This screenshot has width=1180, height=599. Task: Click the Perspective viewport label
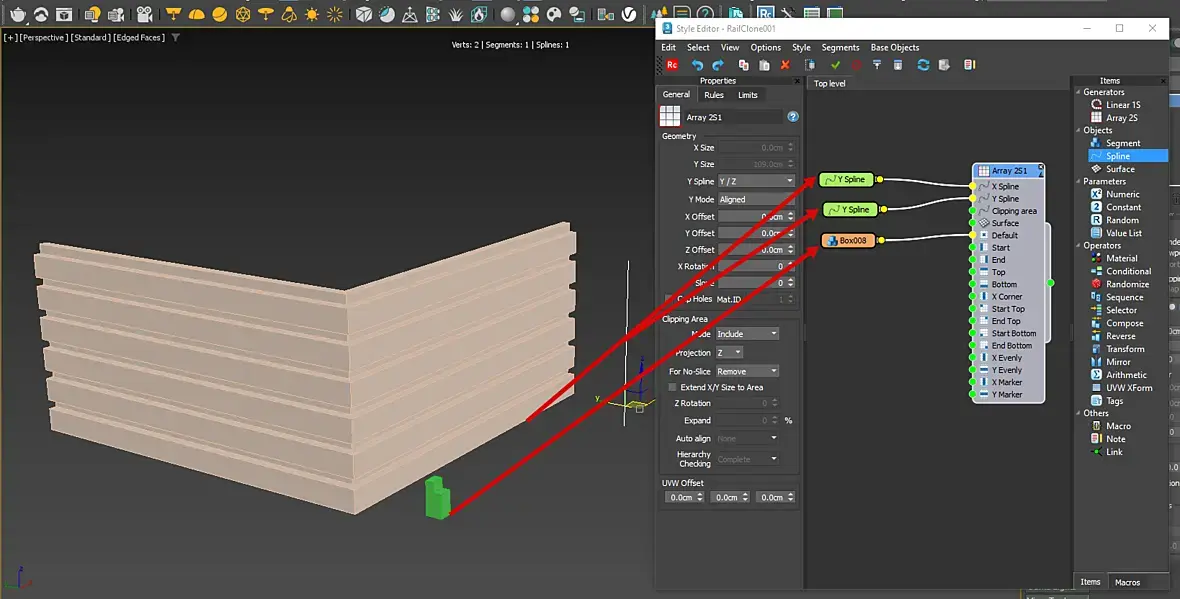[x=44, y=37]
